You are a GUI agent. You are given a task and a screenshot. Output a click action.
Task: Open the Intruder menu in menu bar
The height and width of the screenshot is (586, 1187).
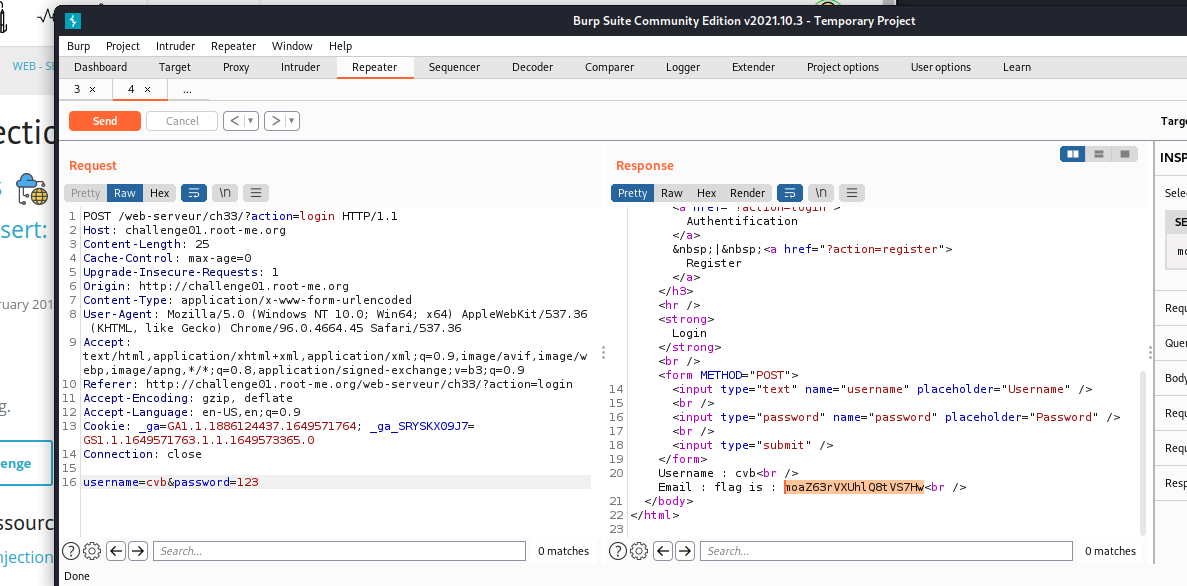(x=176, y=46)
